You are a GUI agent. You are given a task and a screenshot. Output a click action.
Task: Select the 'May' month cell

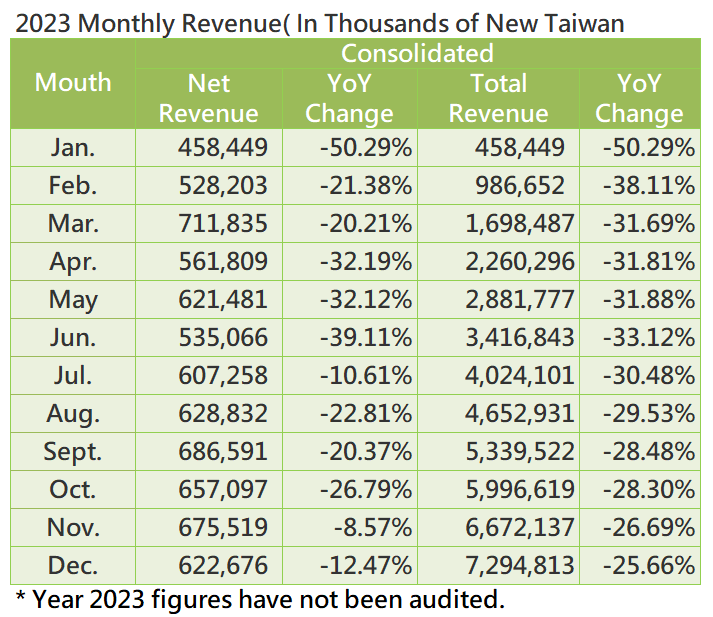[x=73, y=300]
